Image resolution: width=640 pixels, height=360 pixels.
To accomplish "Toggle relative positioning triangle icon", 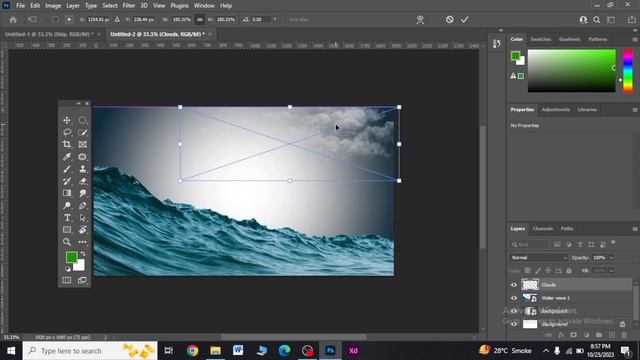I will point(117,20).
